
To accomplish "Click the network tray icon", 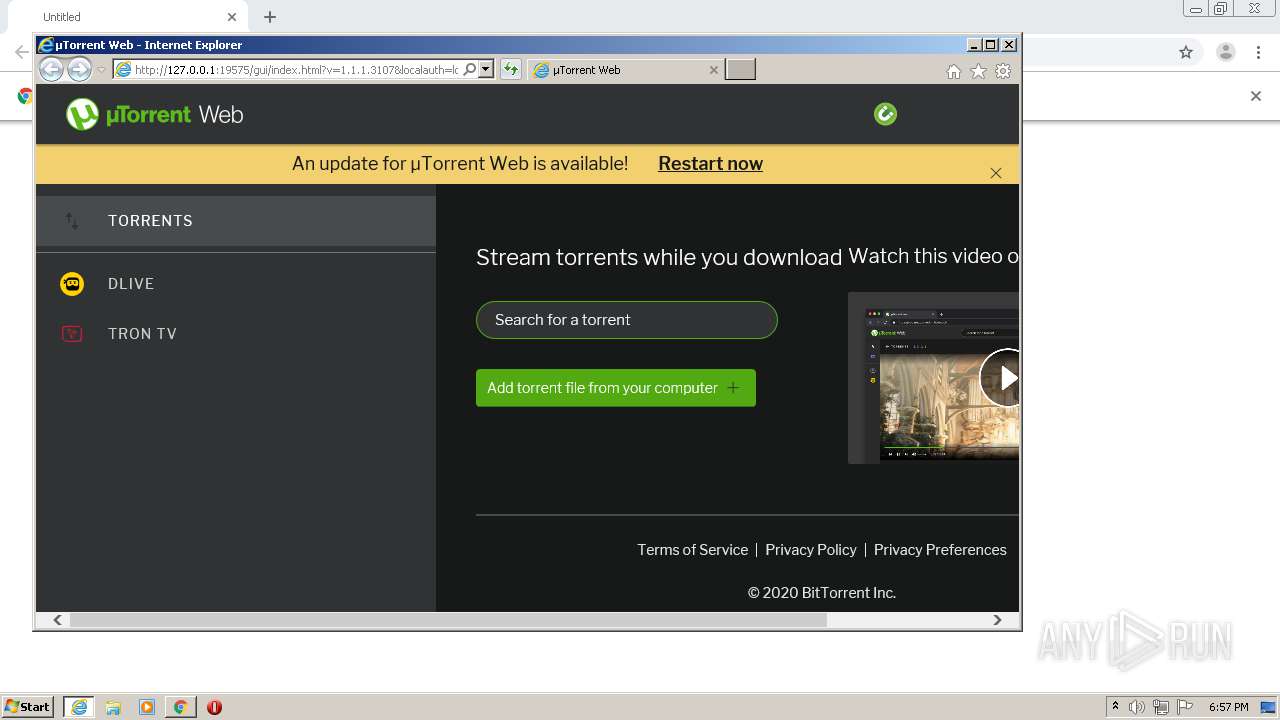I will click(1161, 707).
